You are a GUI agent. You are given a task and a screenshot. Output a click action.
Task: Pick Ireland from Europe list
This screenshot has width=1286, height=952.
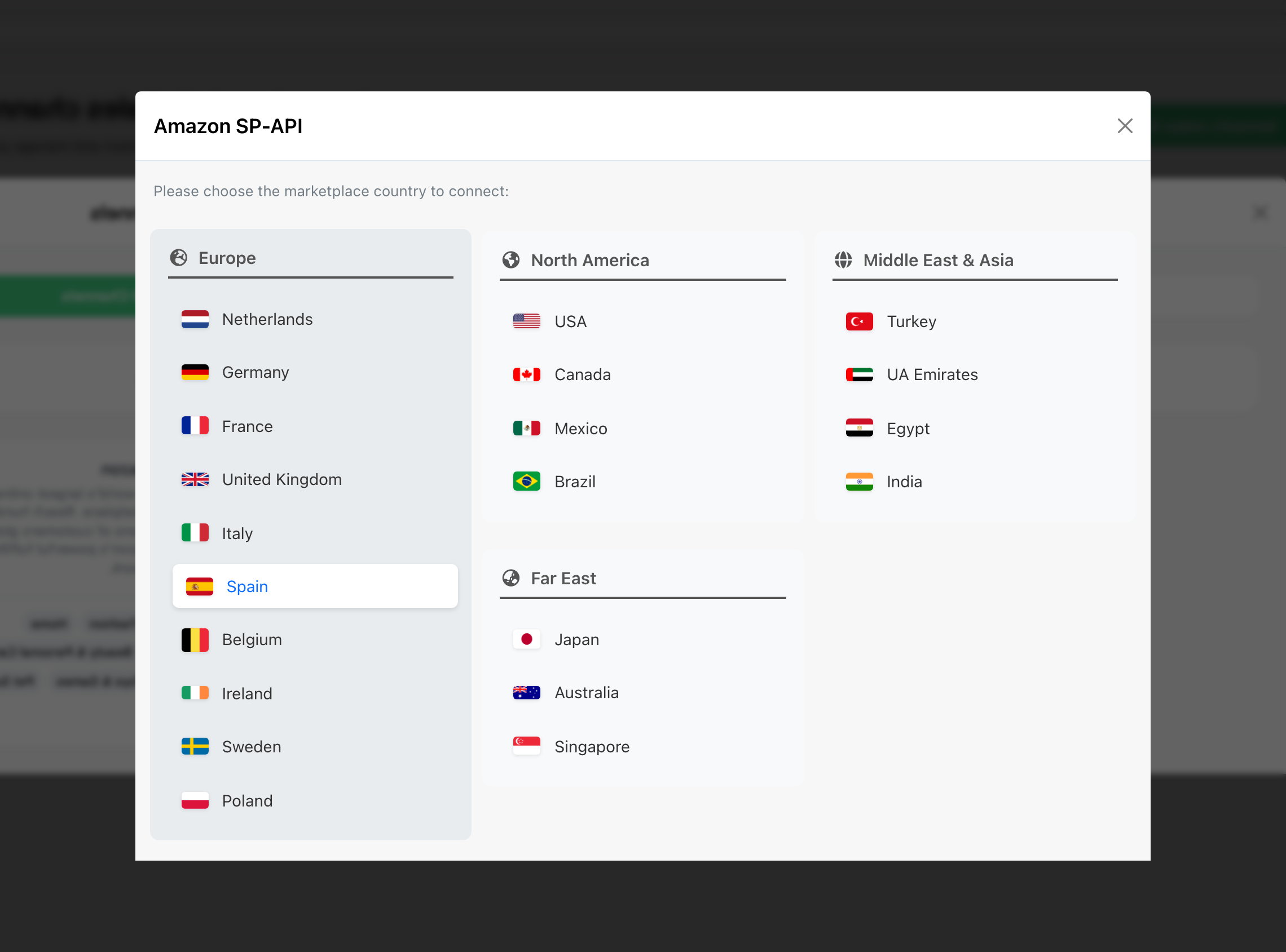tap(311, 693)
